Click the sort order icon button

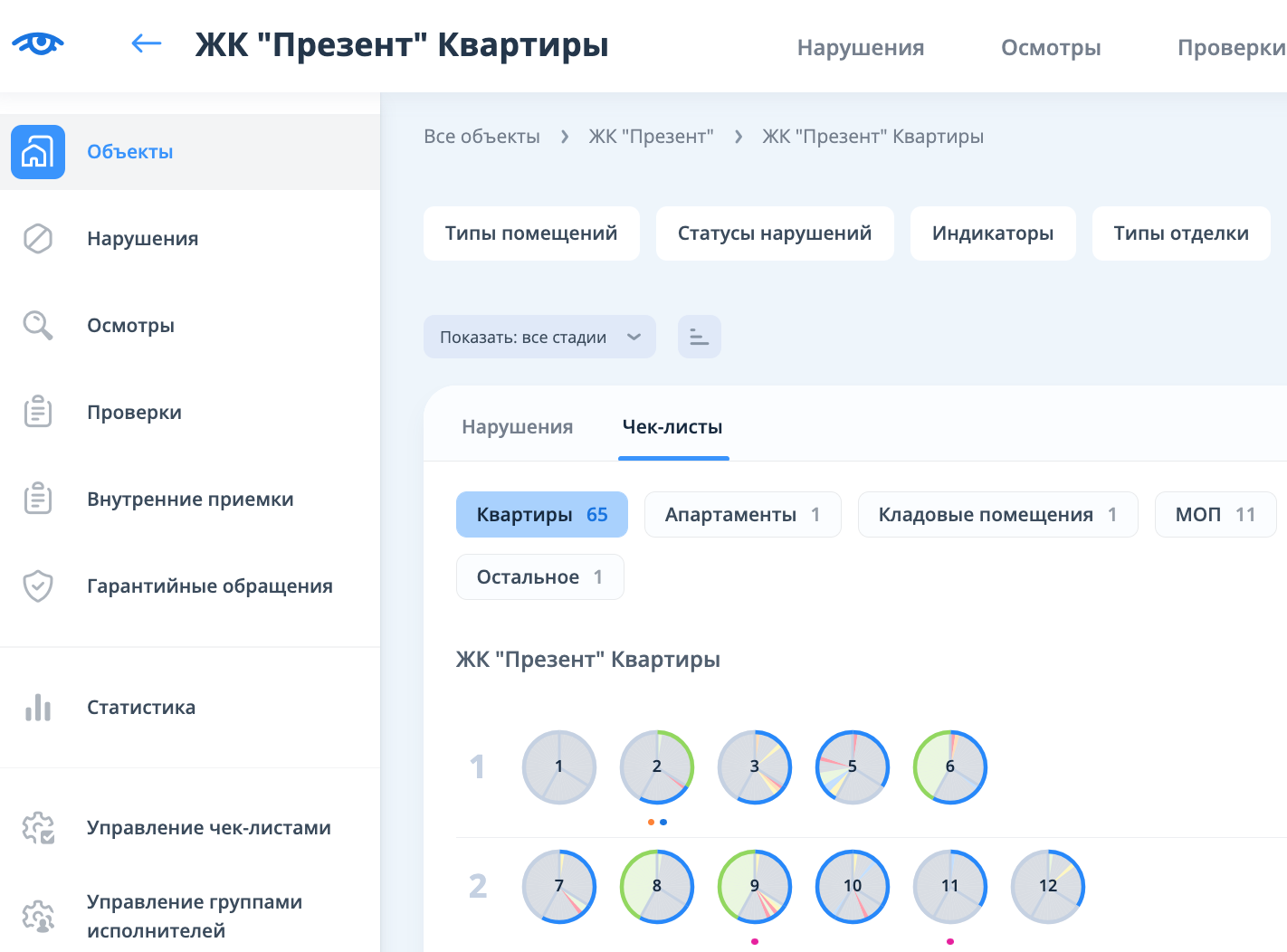click(699, 337)
